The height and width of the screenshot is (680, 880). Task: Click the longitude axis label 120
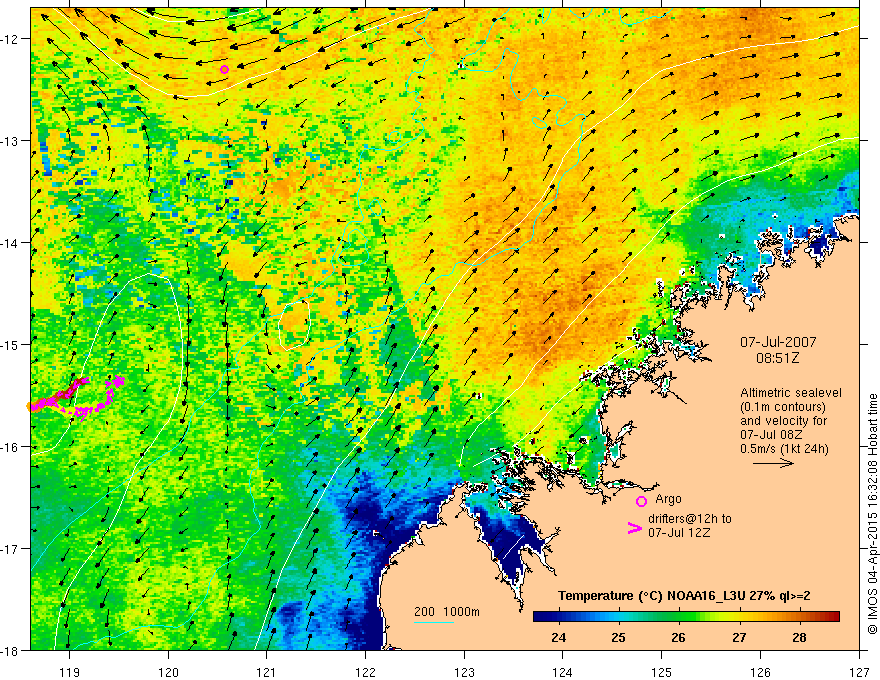168,672
